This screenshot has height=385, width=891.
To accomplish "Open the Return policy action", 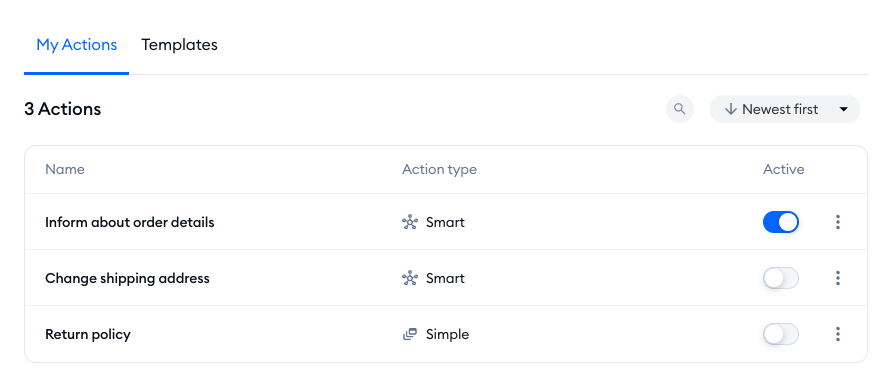I will pyautogui.click(x=88, y=334).
